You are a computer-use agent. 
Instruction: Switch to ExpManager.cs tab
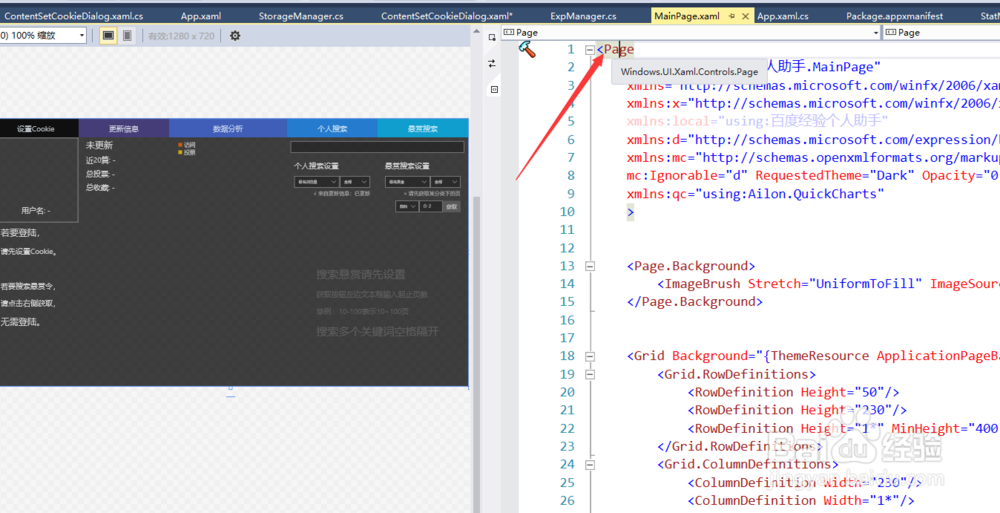point(583,17)
